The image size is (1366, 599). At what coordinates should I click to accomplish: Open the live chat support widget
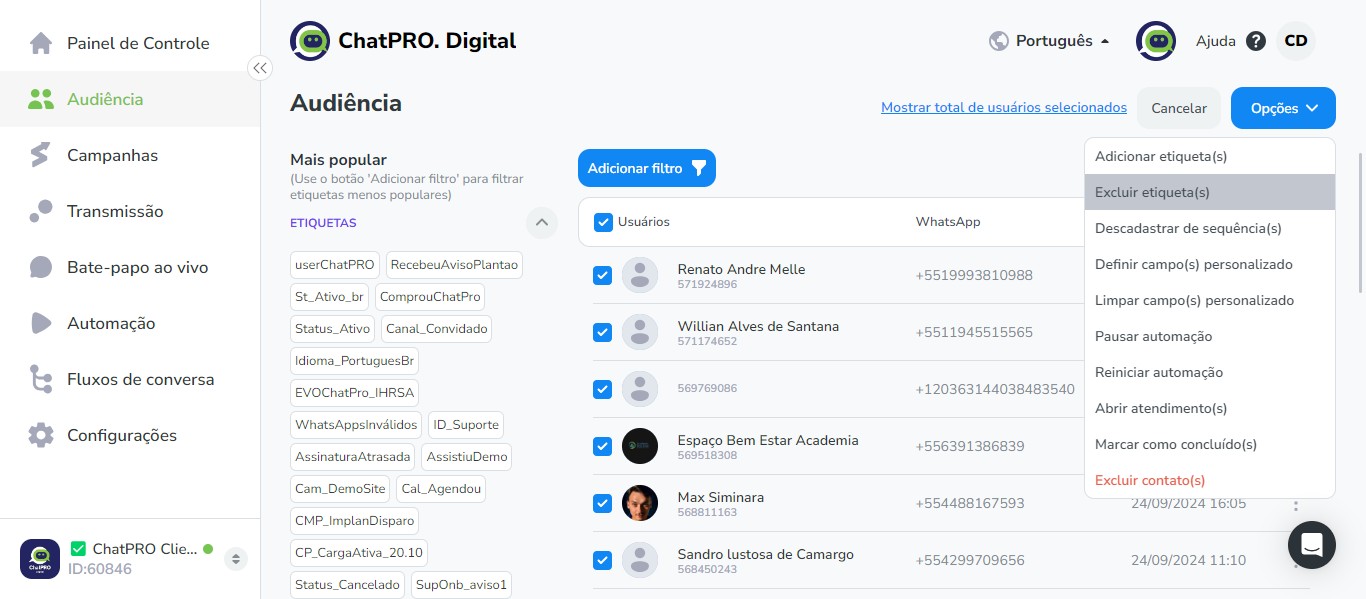(x=1312, y=545)
